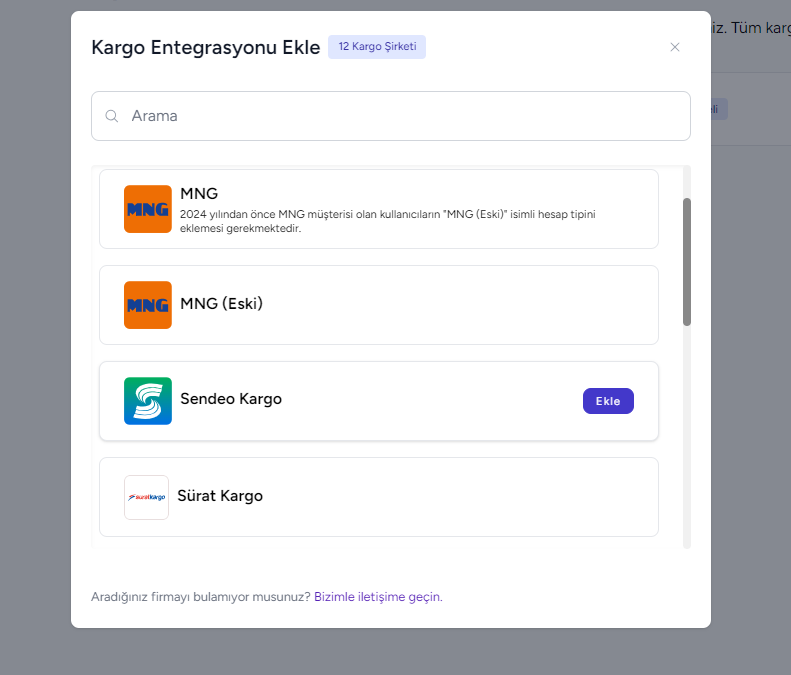Click the Aradığınız firmayı bulamıyor musunuz text
Image resolution: width=791 pixels, height=675 pixels.
coord(200,597)
